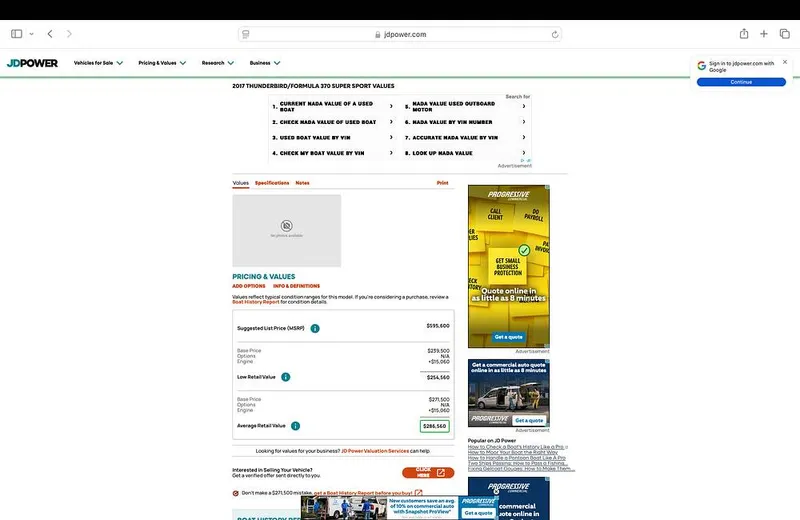
Task: Expand the Research menu
Action: click(x=218, y=63)
